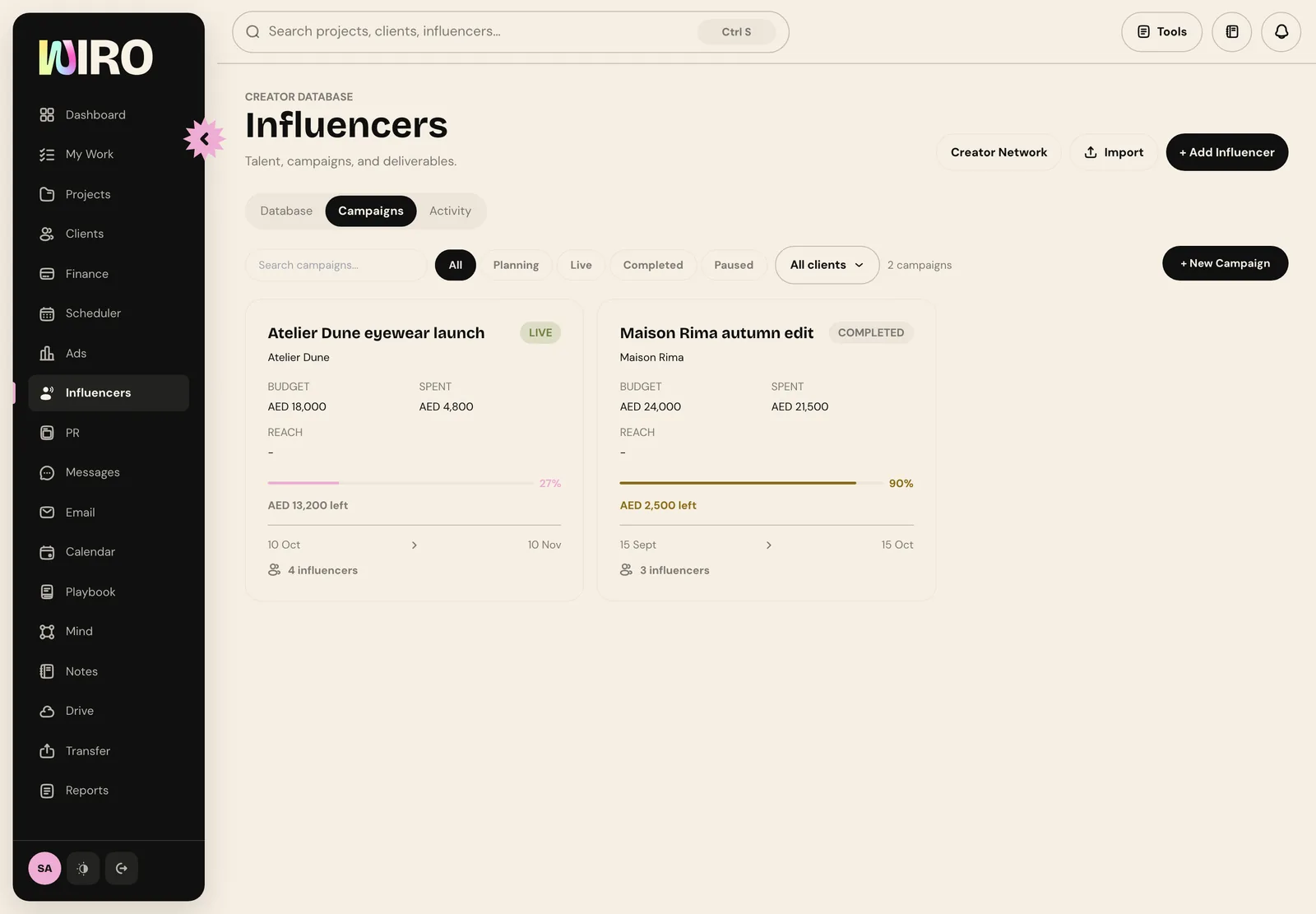Go to Projects folder icon
Image resolution: width=1316 pixels, height=914 pixels.
tap(47, 194)
